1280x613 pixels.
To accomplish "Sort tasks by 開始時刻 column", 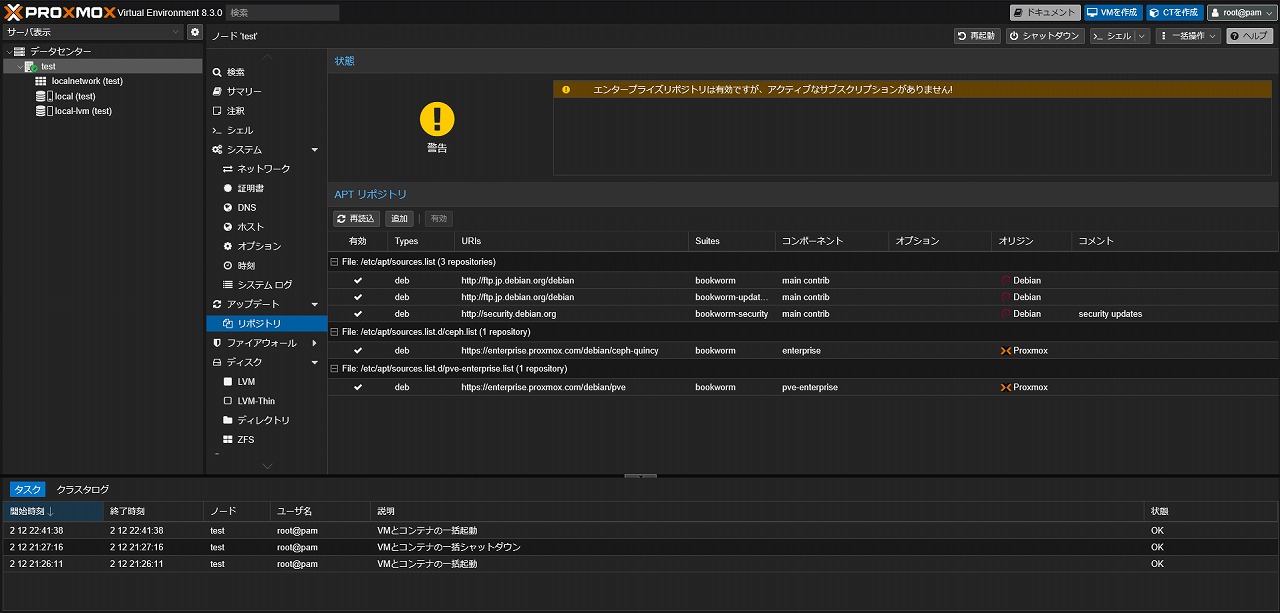I will click(x=52, y=512).
